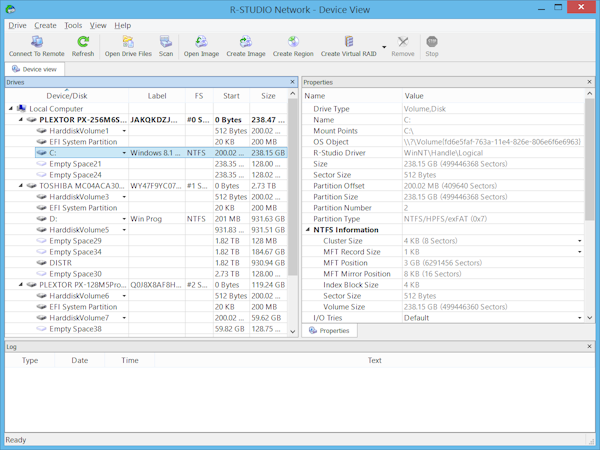Collapse the Local Computer tree node

pos(11,108)
